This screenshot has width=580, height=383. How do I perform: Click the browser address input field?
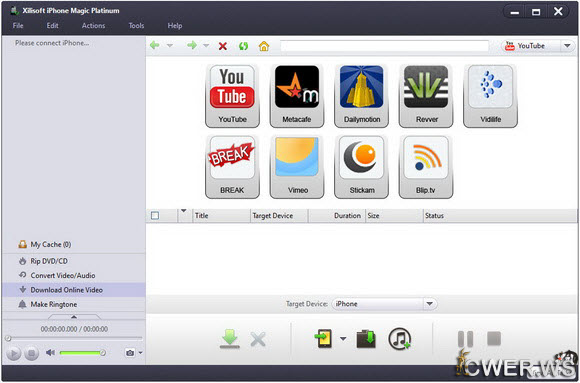(384, 46)
